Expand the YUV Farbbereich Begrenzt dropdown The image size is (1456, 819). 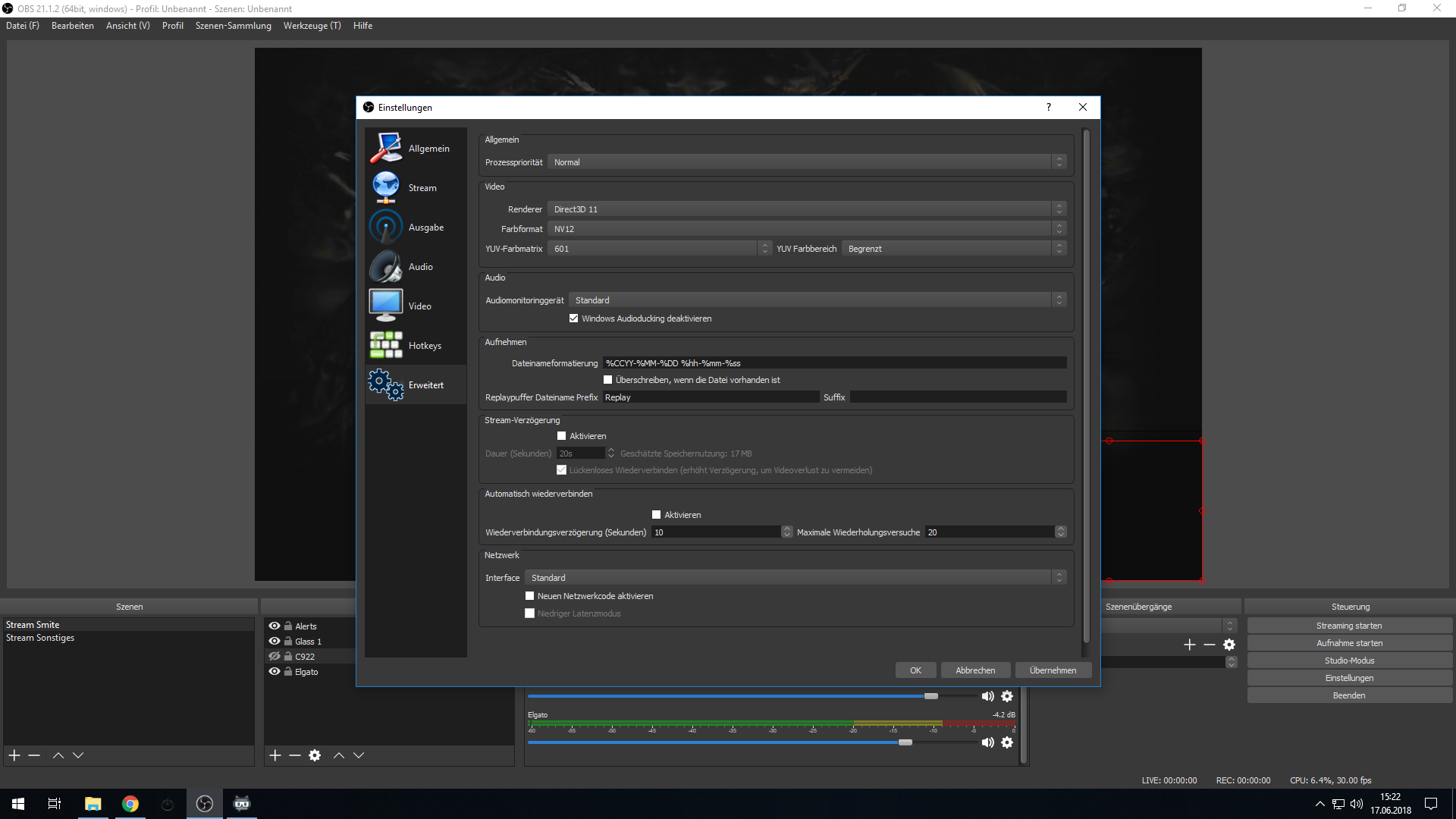coord(953,249)
